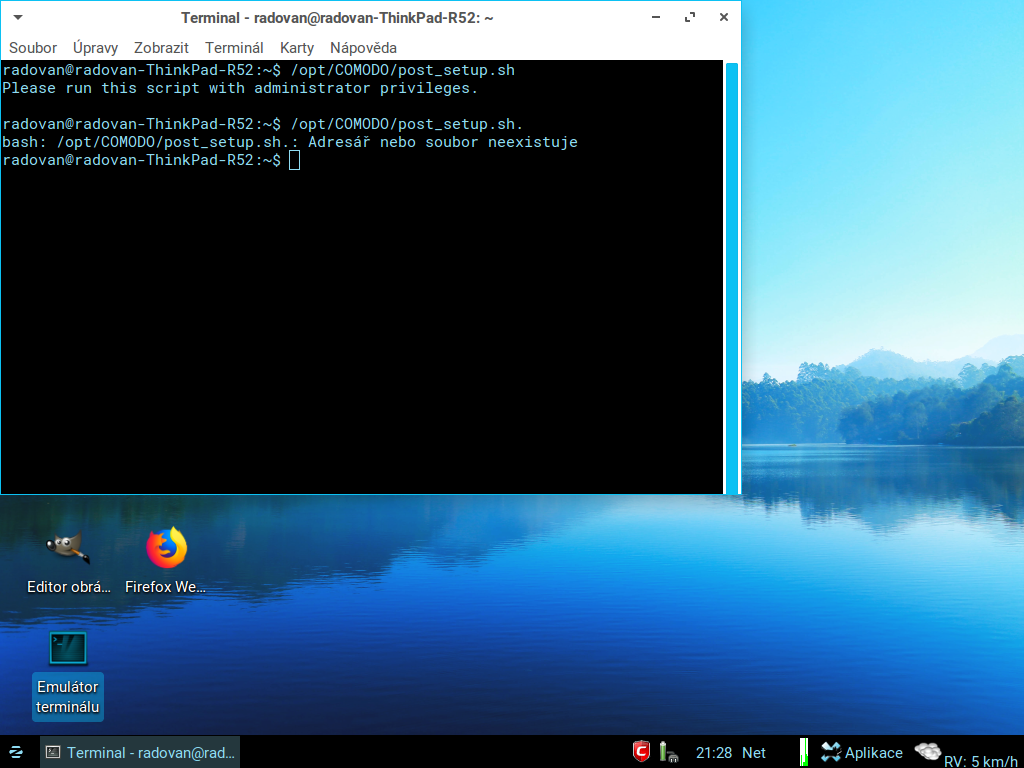Open the Zobrazit menu
Screen dimensions: 1024x768
[x=161, y=48]
